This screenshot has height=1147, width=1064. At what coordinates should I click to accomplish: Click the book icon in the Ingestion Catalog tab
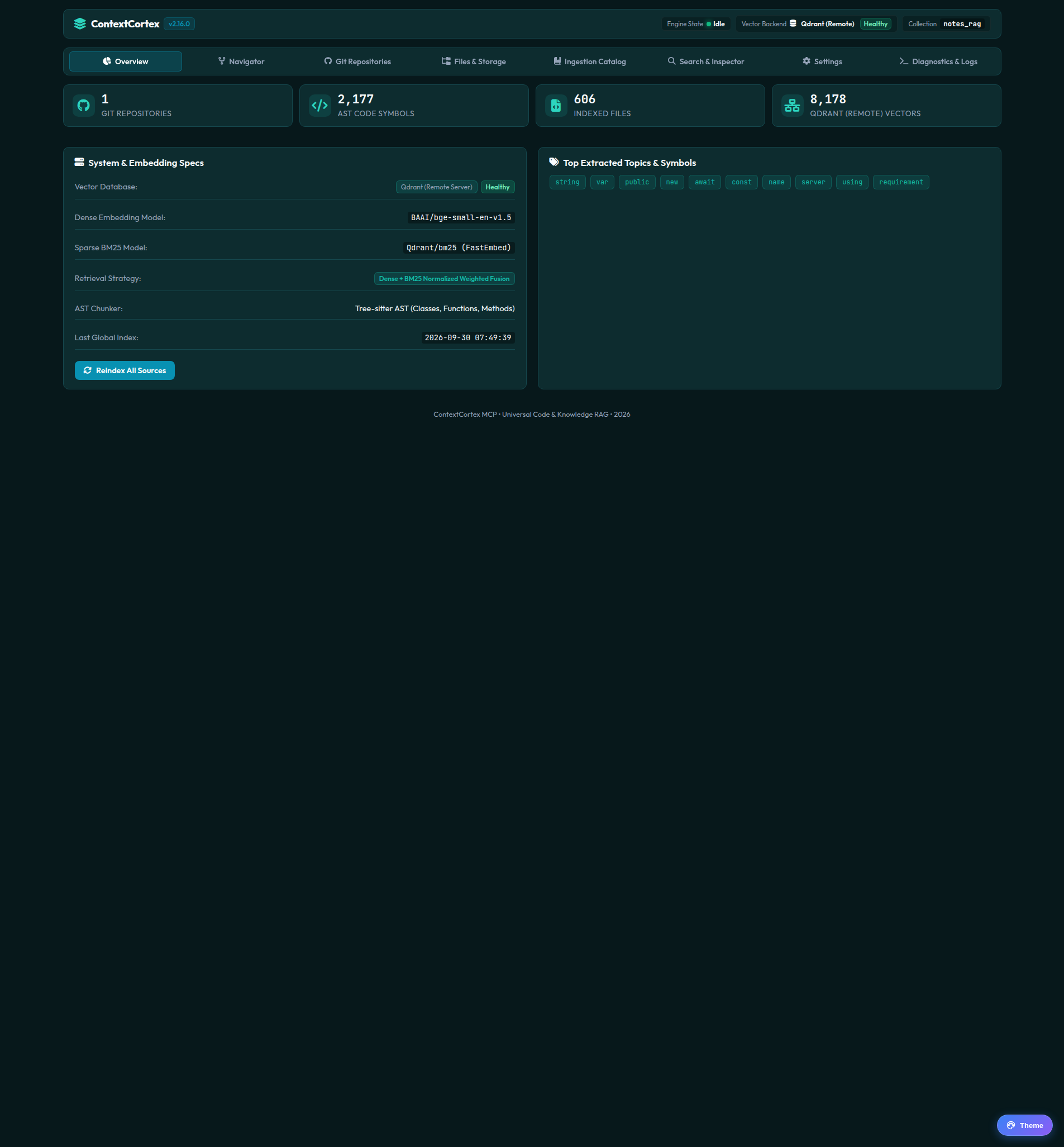(557, 61)
